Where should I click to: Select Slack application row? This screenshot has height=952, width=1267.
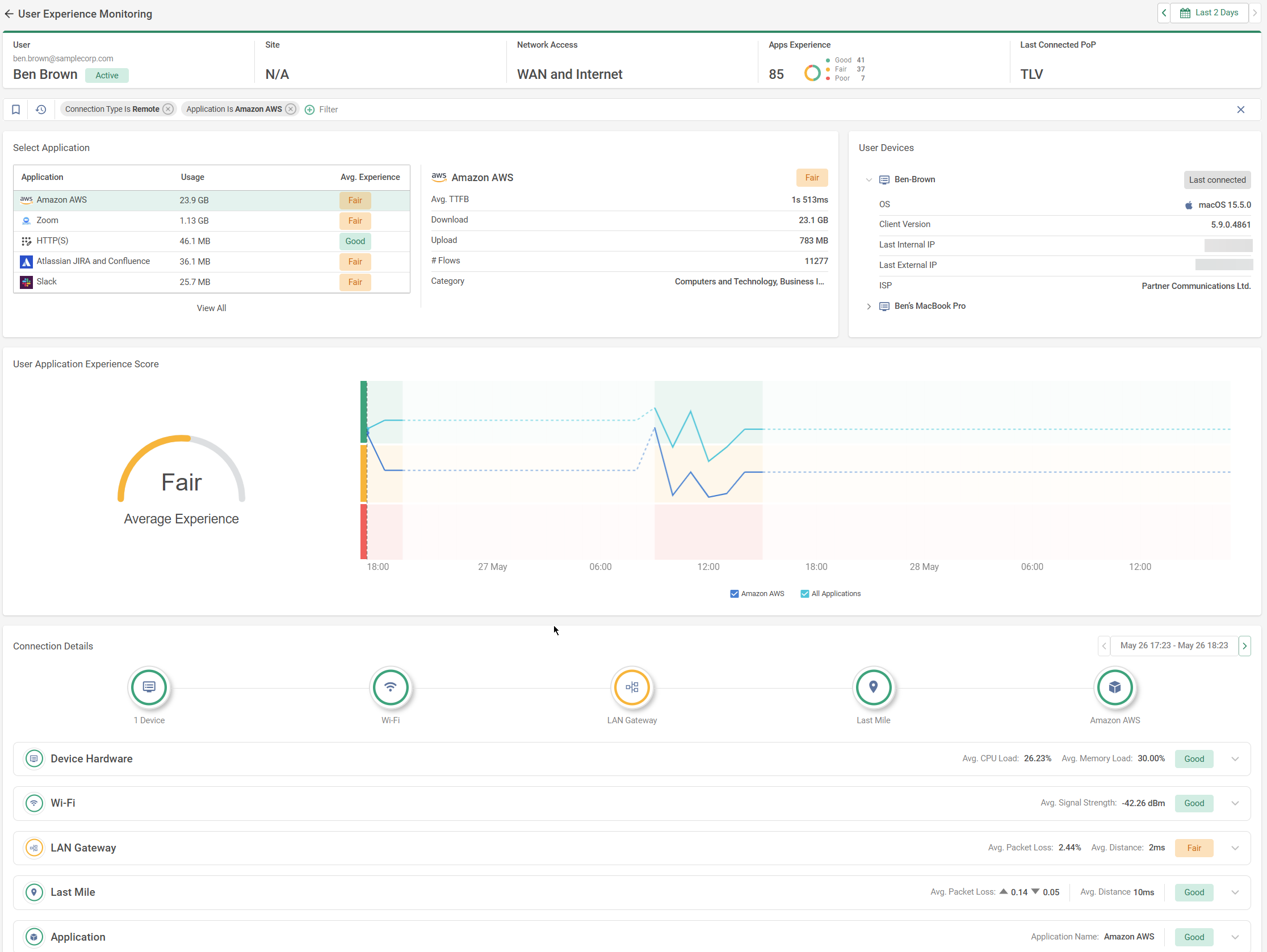pyautogui.click(x=211, y=282)
